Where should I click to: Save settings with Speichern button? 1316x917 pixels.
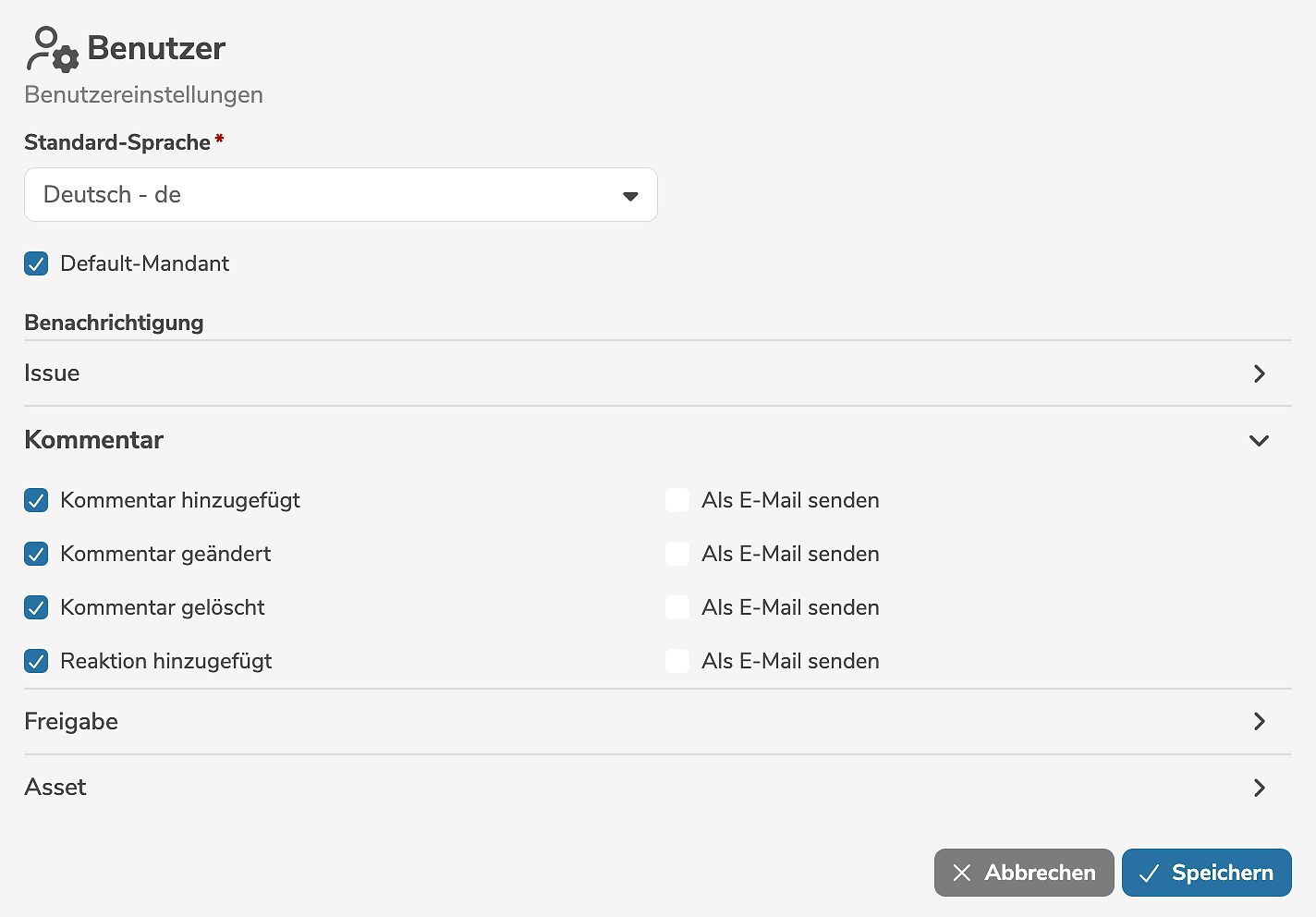coord(1206,873)
